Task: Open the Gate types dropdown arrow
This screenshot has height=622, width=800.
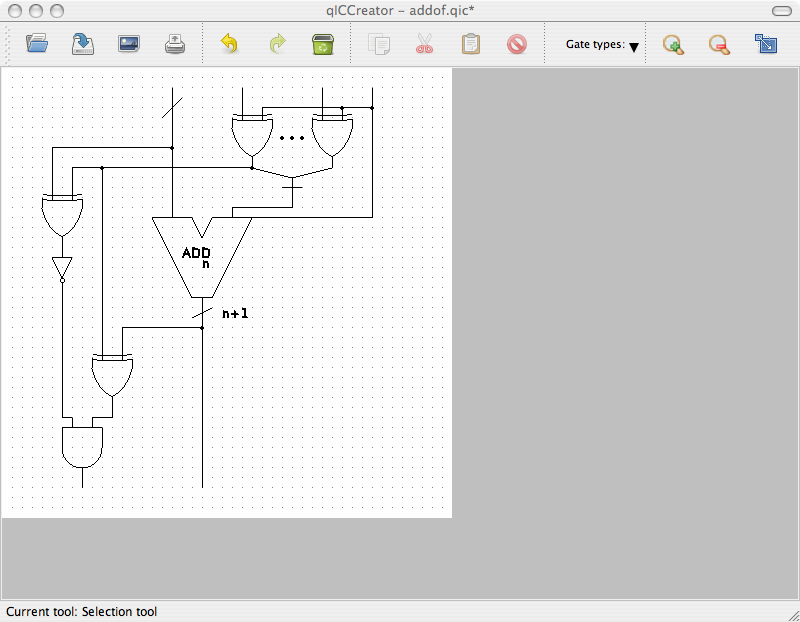Action: tap(634, 47)
